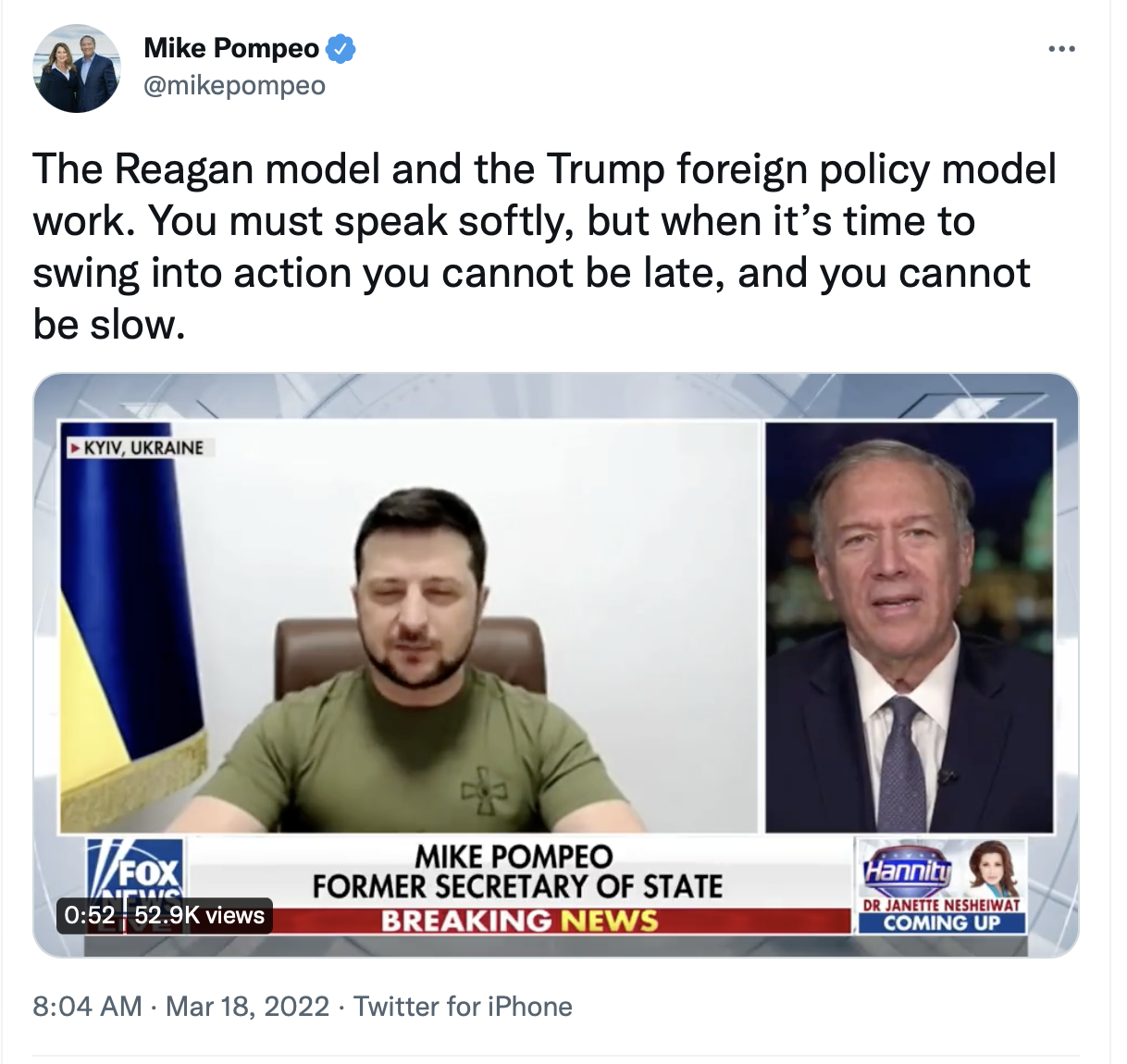
Task: Click the Hannity show logo
Action: [907, 869]
